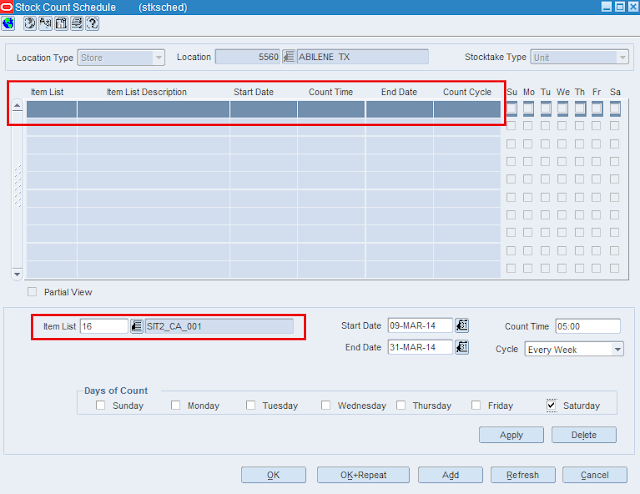The image size is (640, 494).
Task: Click the End Date field 31-MAR-14
Action: (420, 347)
